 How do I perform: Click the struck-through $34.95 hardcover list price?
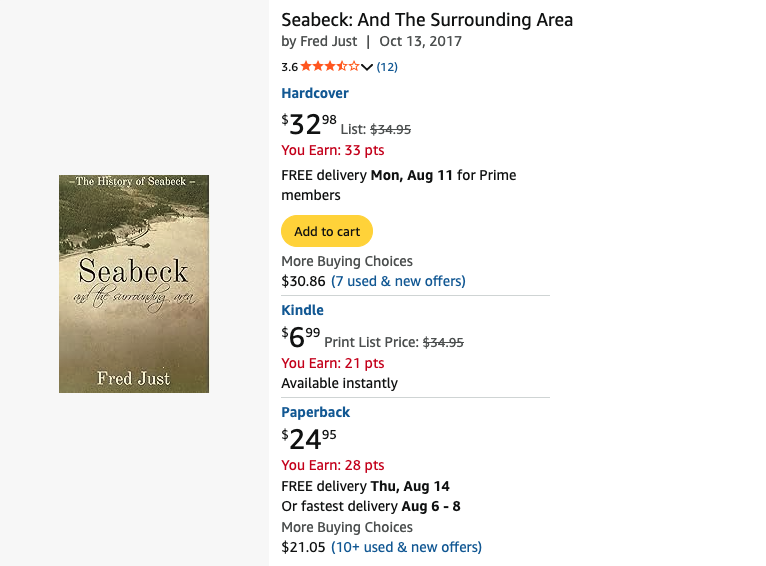pyautogui.click(x=390, y=129)
